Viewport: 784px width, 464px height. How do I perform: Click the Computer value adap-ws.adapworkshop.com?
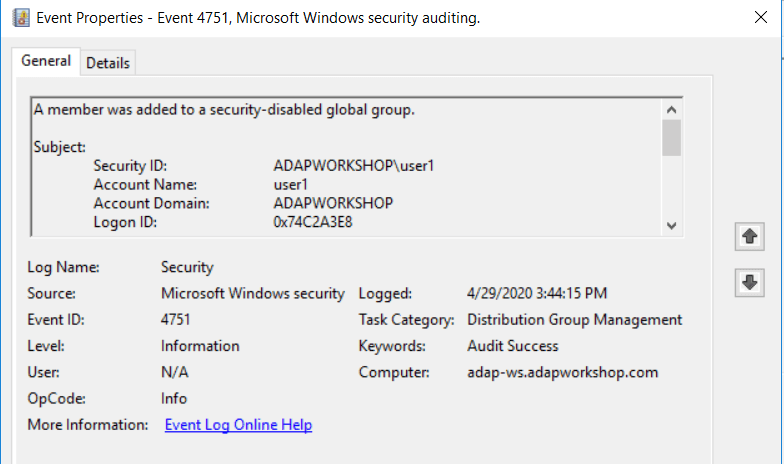pyautogui.click(x=563, y=372)
